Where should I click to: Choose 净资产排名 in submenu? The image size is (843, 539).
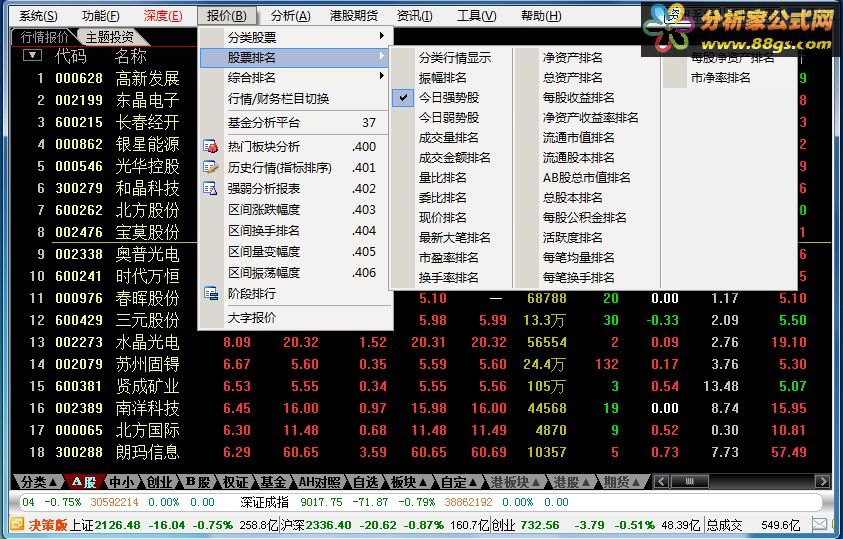pyautogui.click(x=573, y=58)
